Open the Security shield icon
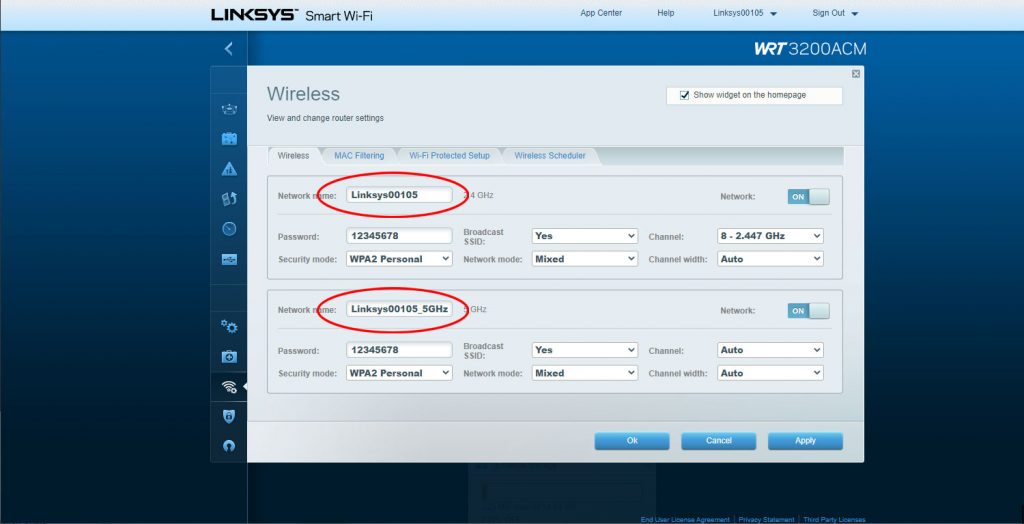 pos(229,416)
